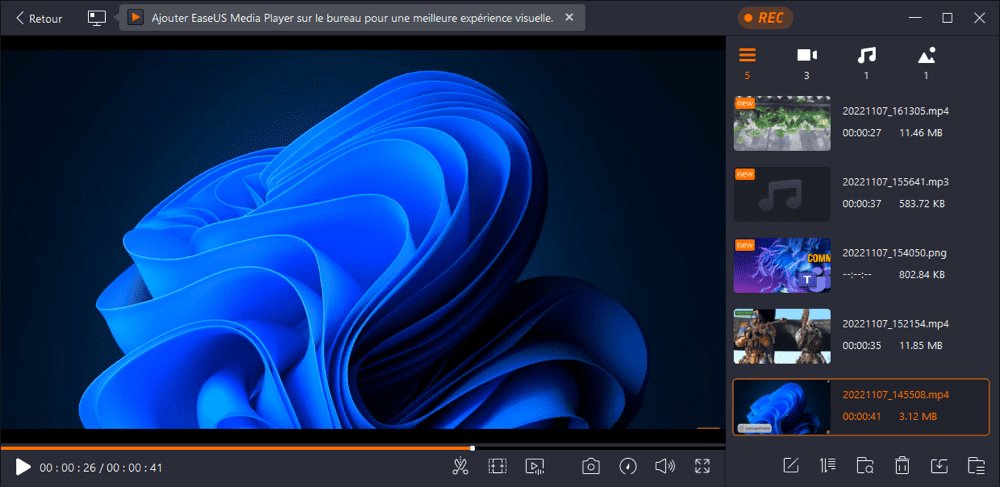Open the scissors trim tool
The image size is (1000, 487).
460,467
